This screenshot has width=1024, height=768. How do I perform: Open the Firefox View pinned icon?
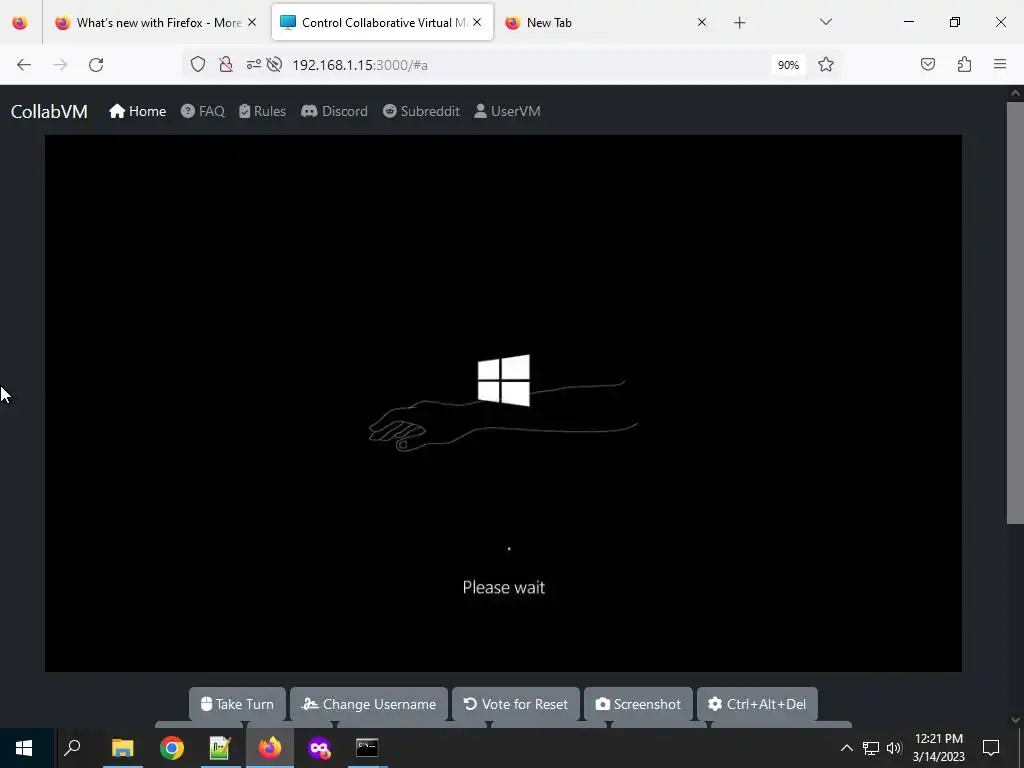click(x=20, y=22)
